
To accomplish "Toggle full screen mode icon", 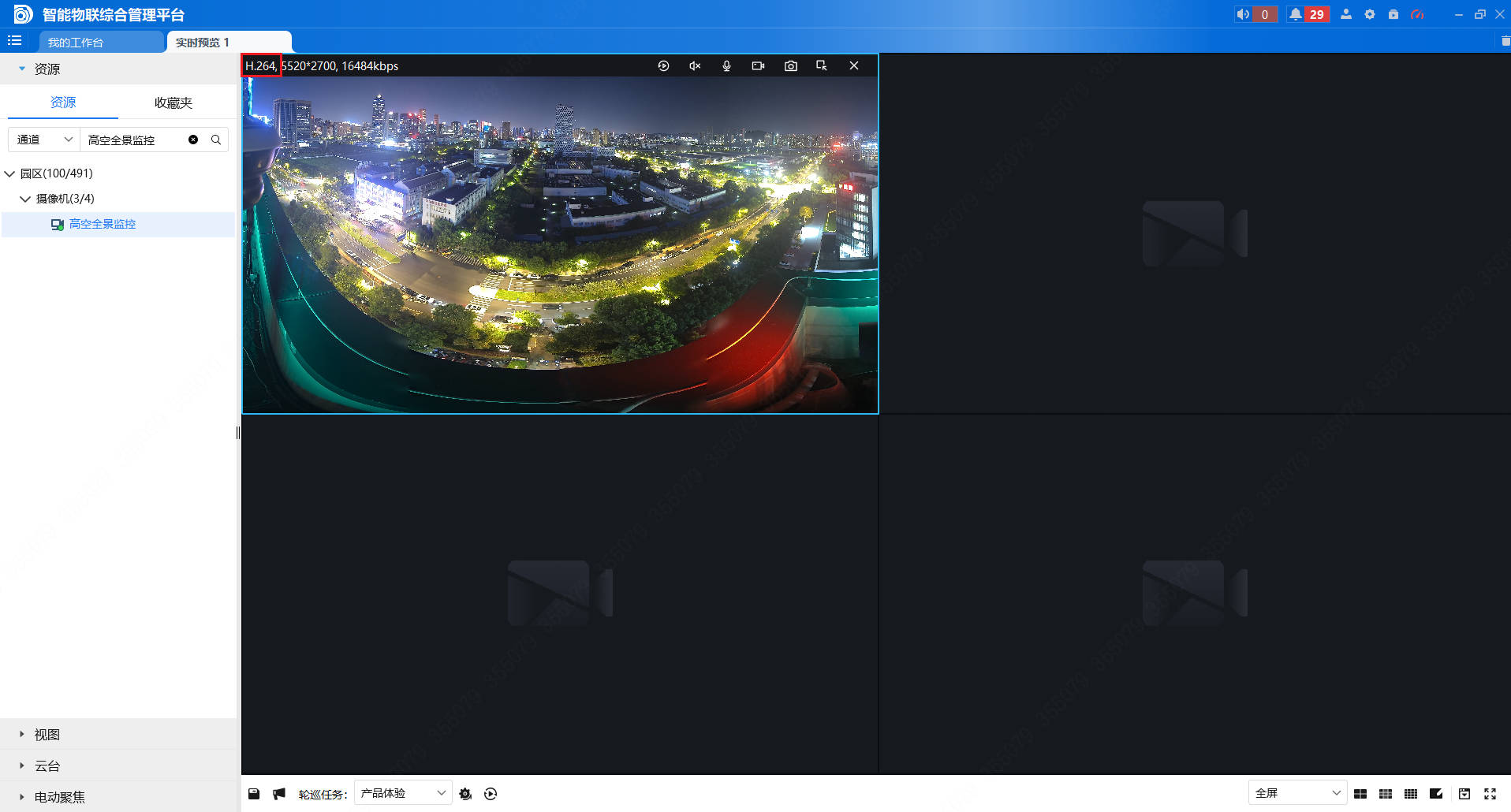I will (1490, 794).
